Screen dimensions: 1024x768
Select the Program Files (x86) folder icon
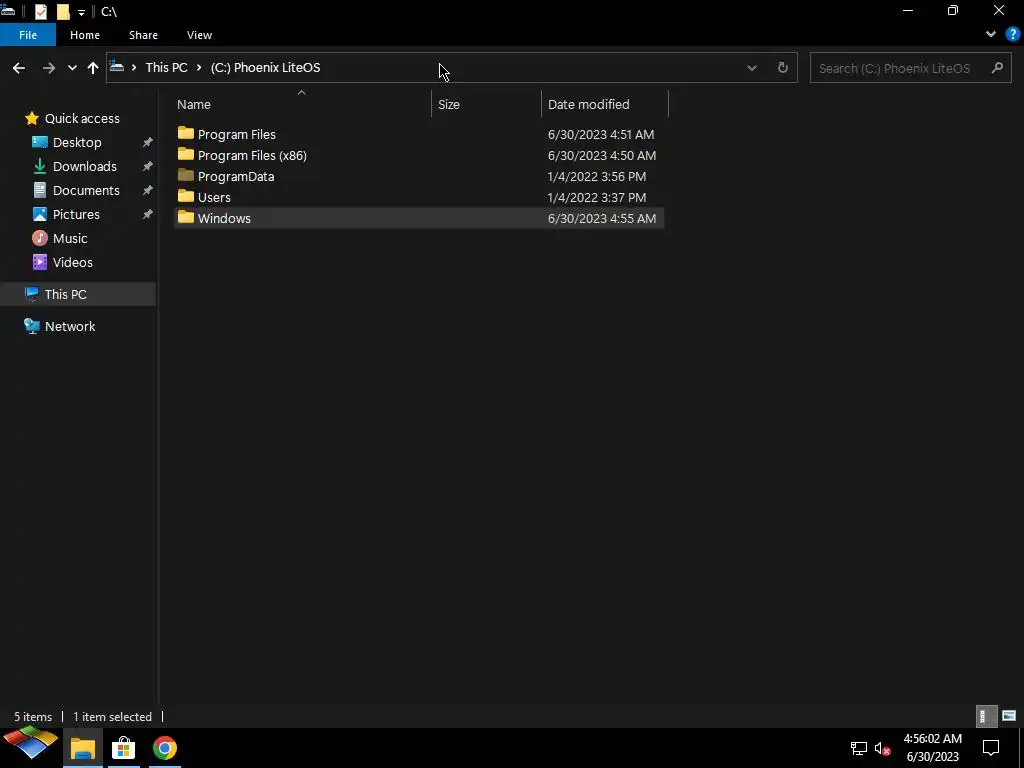[x=186, y=154]
